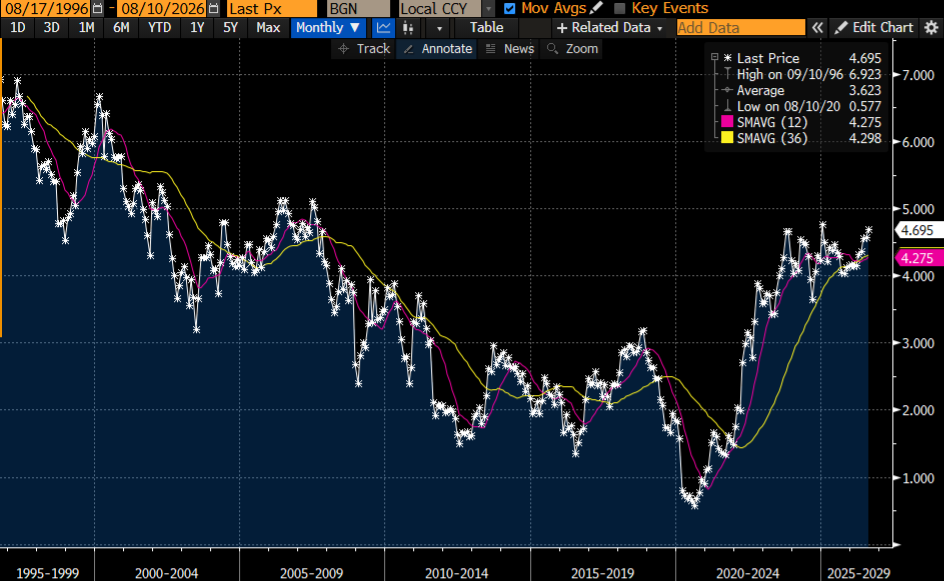Image resolution: width=944 pixels, height=581 pixels.
Task: Click the SMAVG (36) yellow color swatch
Action: pyautogui.click(x=727, y=137)
